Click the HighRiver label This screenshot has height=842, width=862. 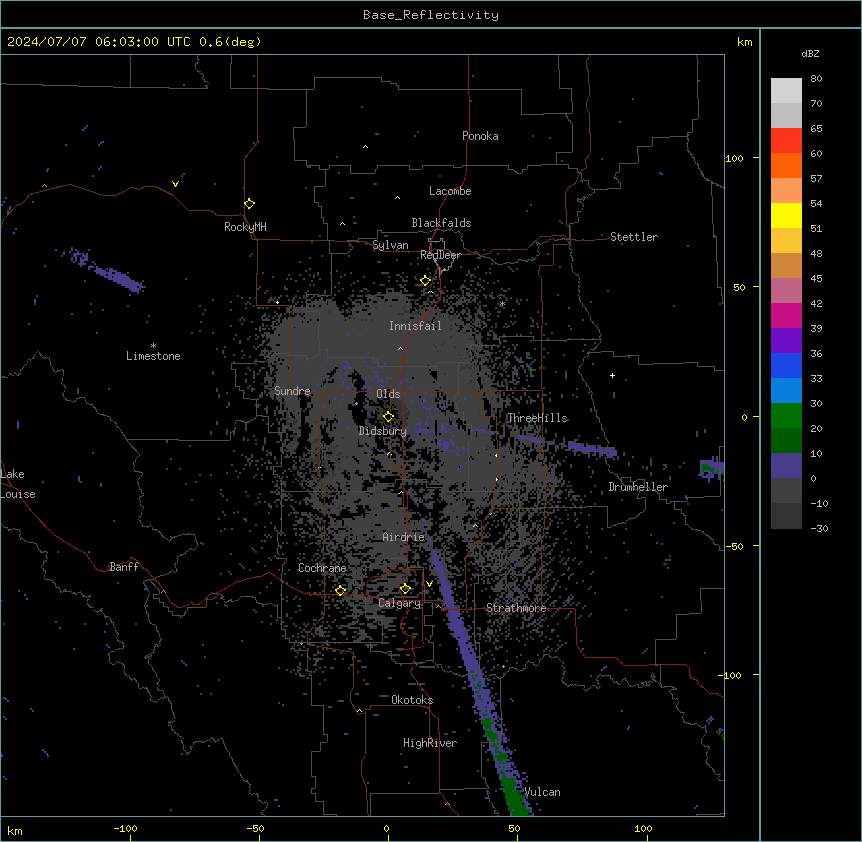tap(430, 743)
